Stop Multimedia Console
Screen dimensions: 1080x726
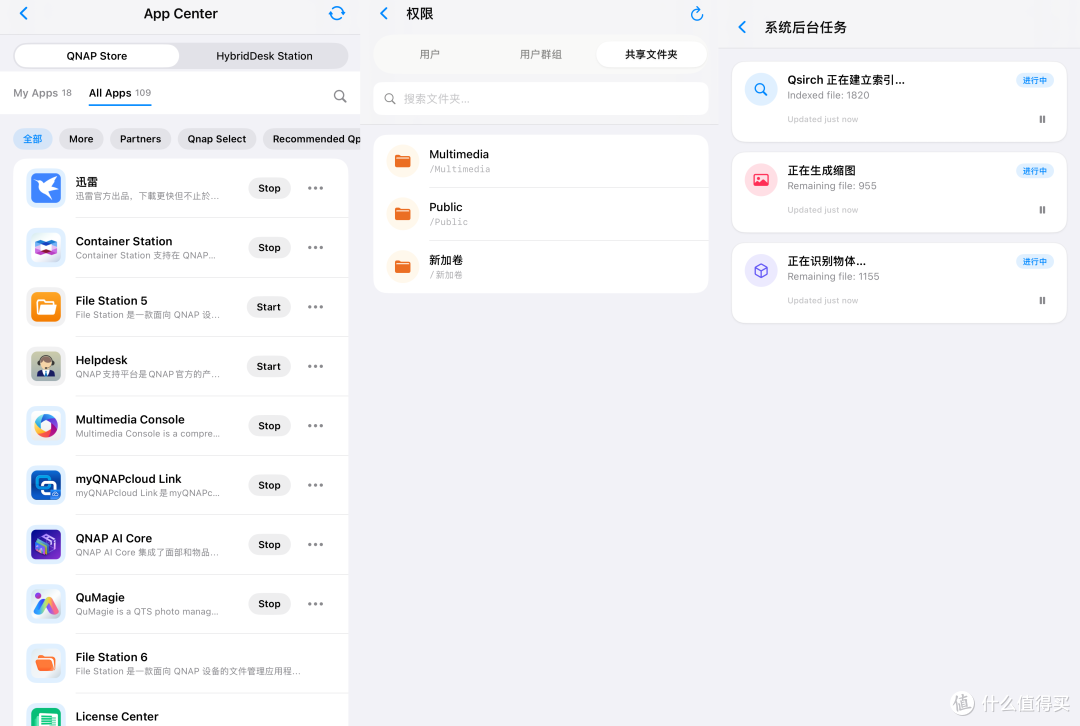pyautogui.click(x=269, y=426)
